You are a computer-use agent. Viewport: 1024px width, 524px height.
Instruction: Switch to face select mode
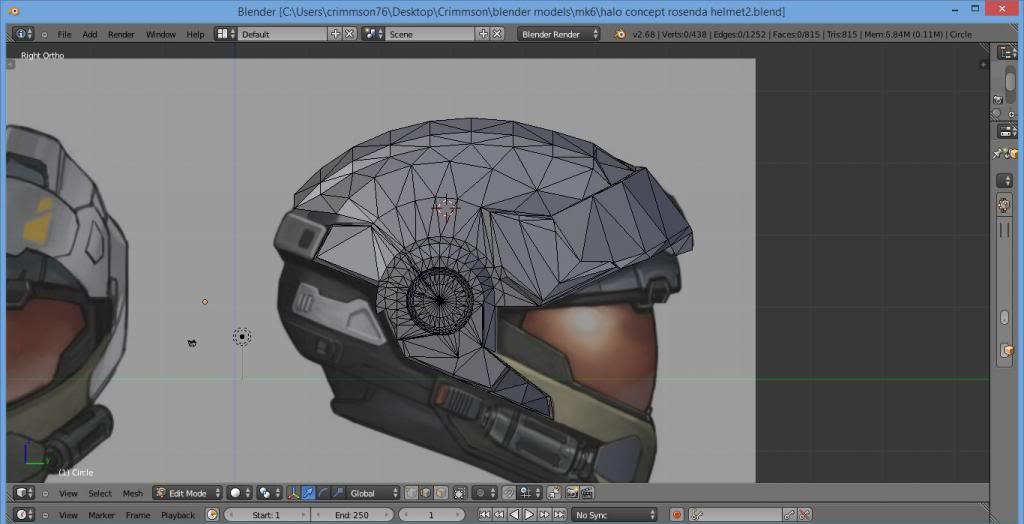click(442, 493)
